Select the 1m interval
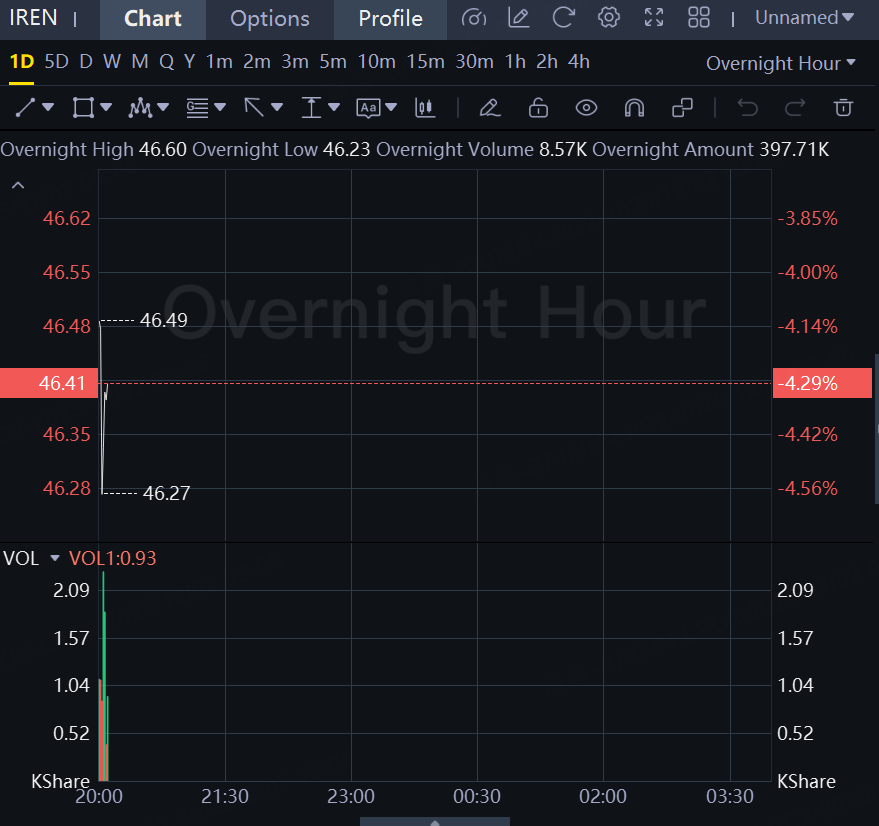 point(219,62)
